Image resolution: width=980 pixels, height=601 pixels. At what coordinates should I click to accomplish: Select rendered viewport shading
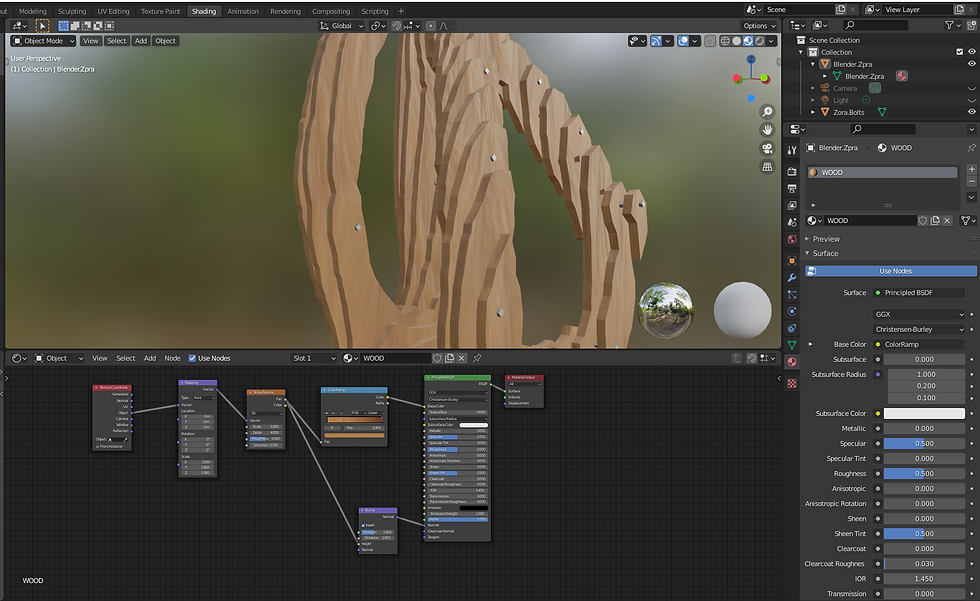pyautogui.click(x=759, y=41)
